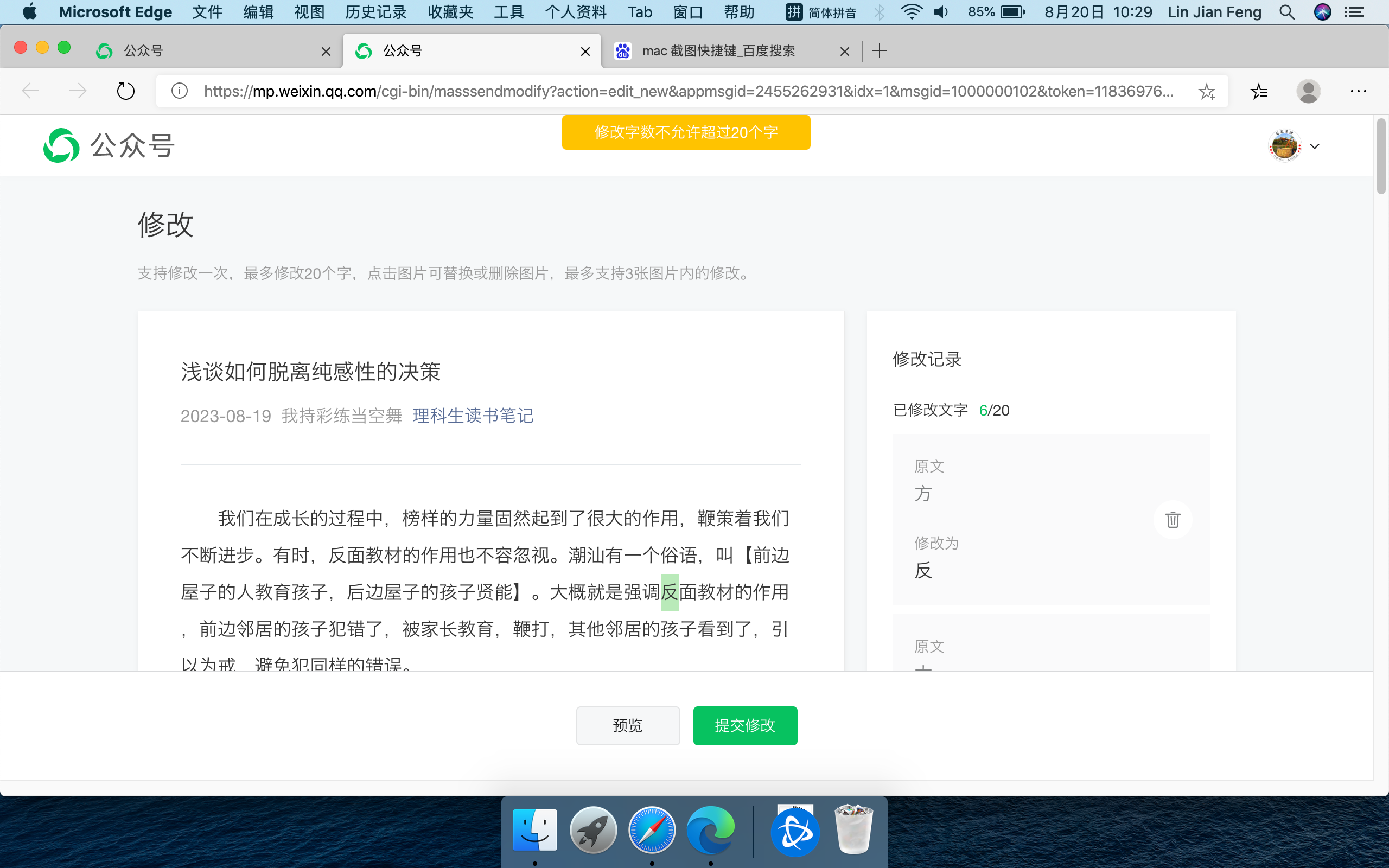Add page to favorites star icon

click(1207, 91)
